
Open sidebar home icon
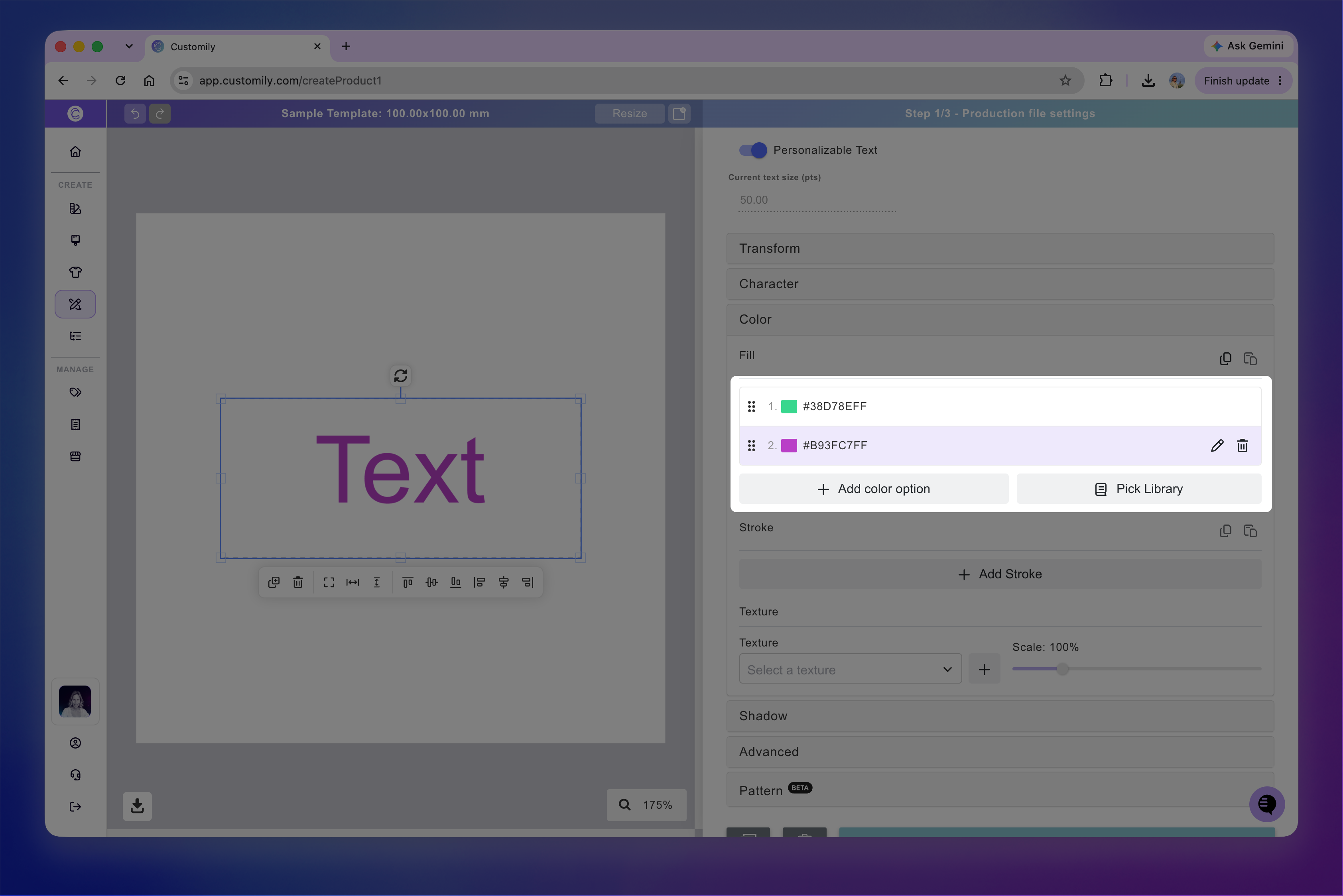pyautogui.click(x=75, y=151)
